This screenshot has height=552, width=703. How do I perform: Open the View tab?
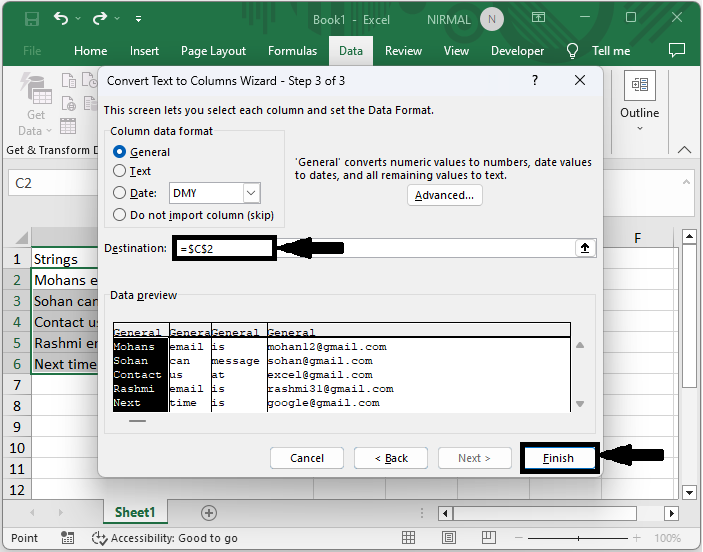click(456, 51)
